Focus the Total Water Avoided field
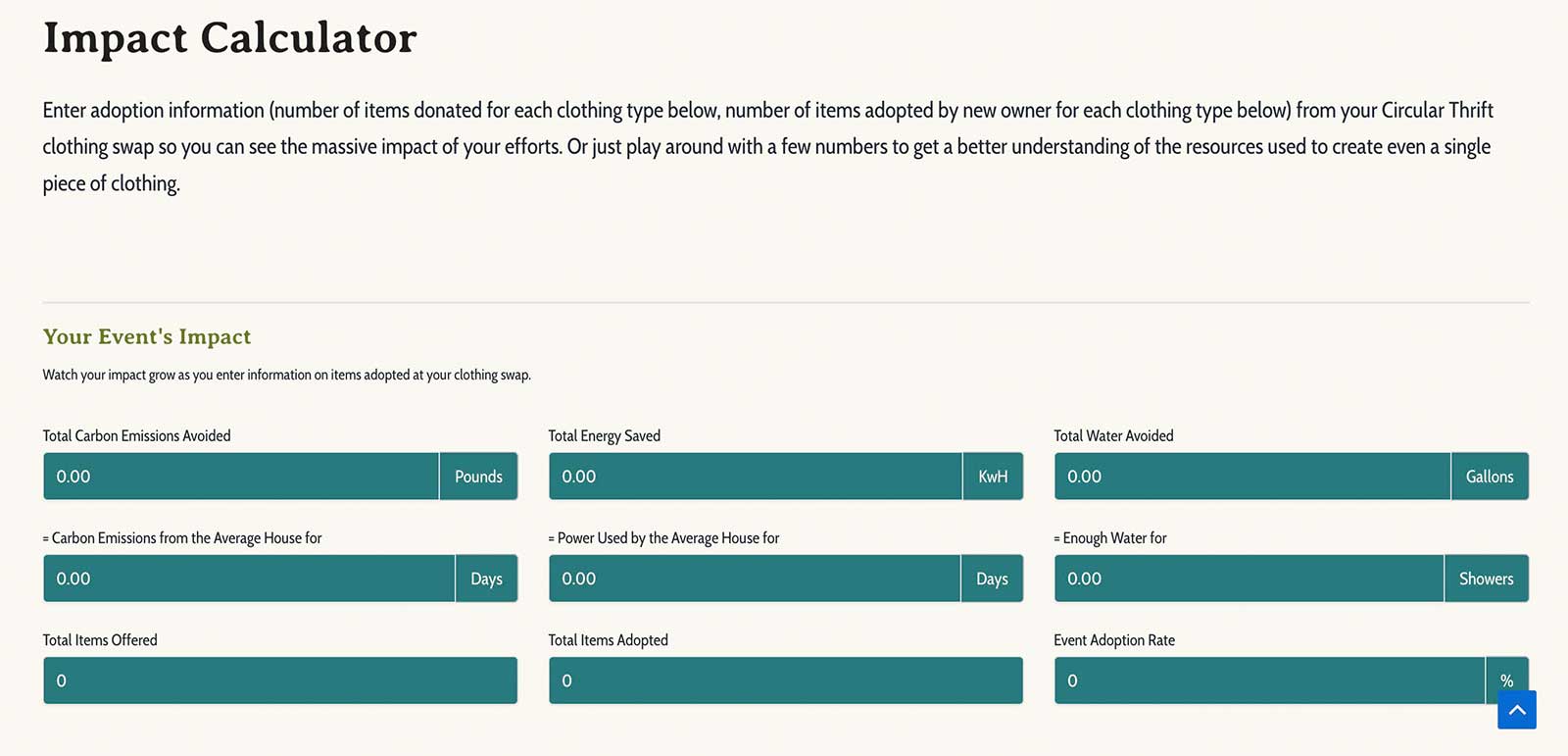The width and height of the screenshot is (1568, 756). tap(1252, 477)
